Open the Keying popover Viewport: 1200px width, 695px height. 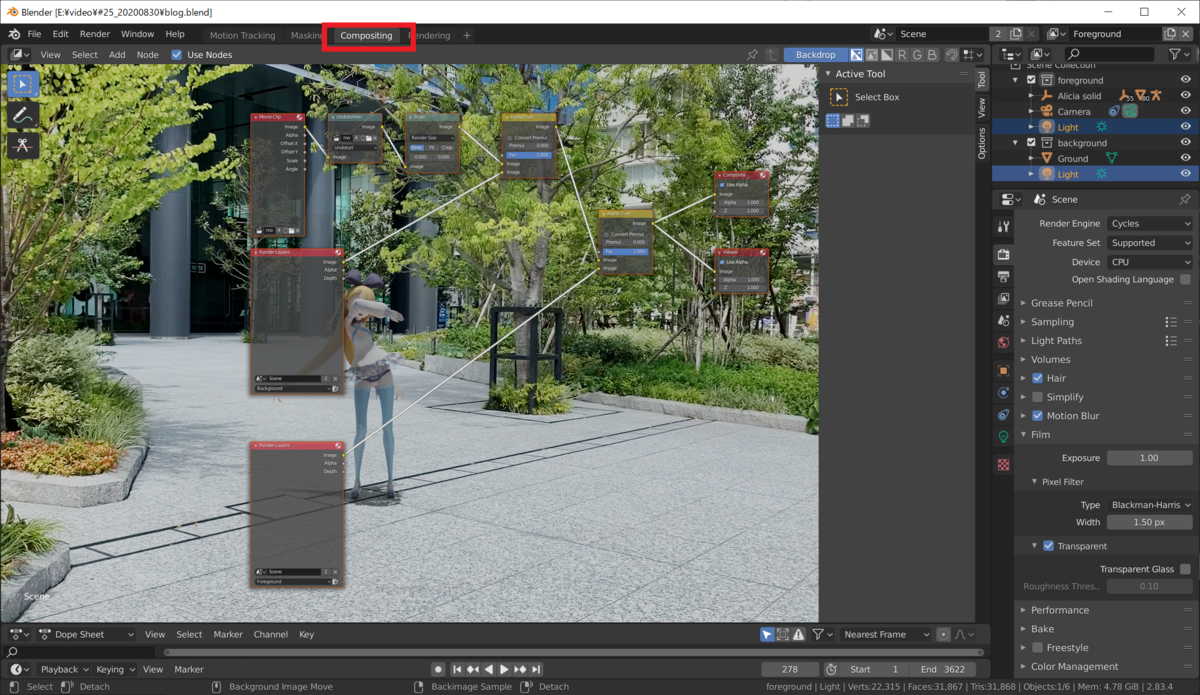pyautogui.click(x=115, y=669)
